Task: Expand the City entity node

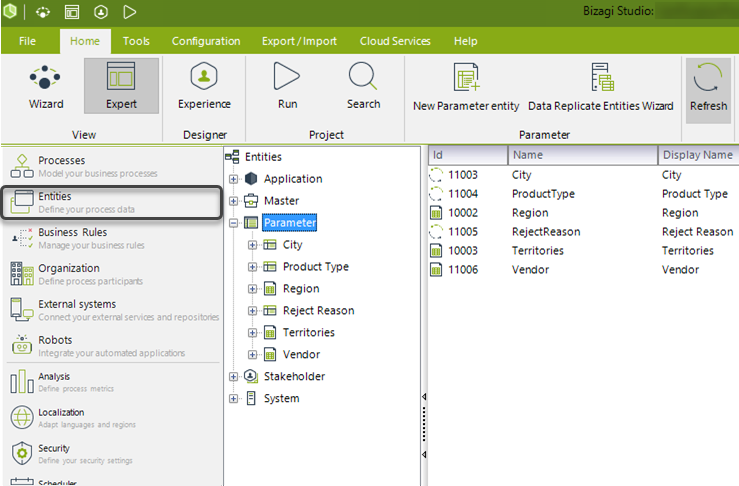Action: [253, 245]
